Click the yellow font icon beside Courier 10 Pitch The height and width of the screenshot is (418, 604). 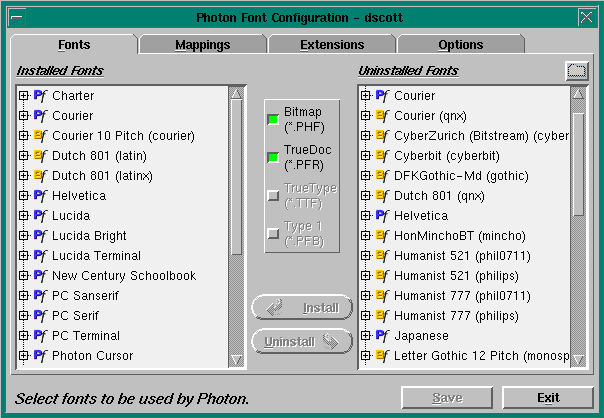pyautogui.click(x=40, y=136)
